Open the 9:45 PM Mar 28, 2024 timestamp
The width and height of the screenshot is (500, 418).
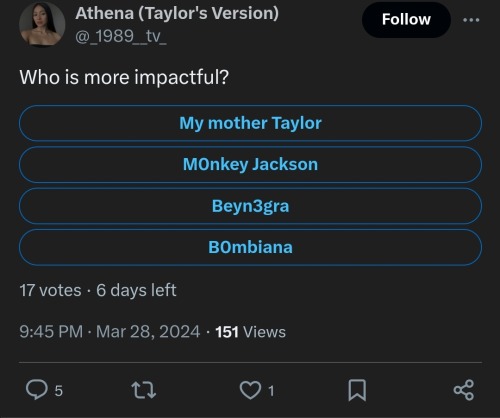tap(110, 332)
